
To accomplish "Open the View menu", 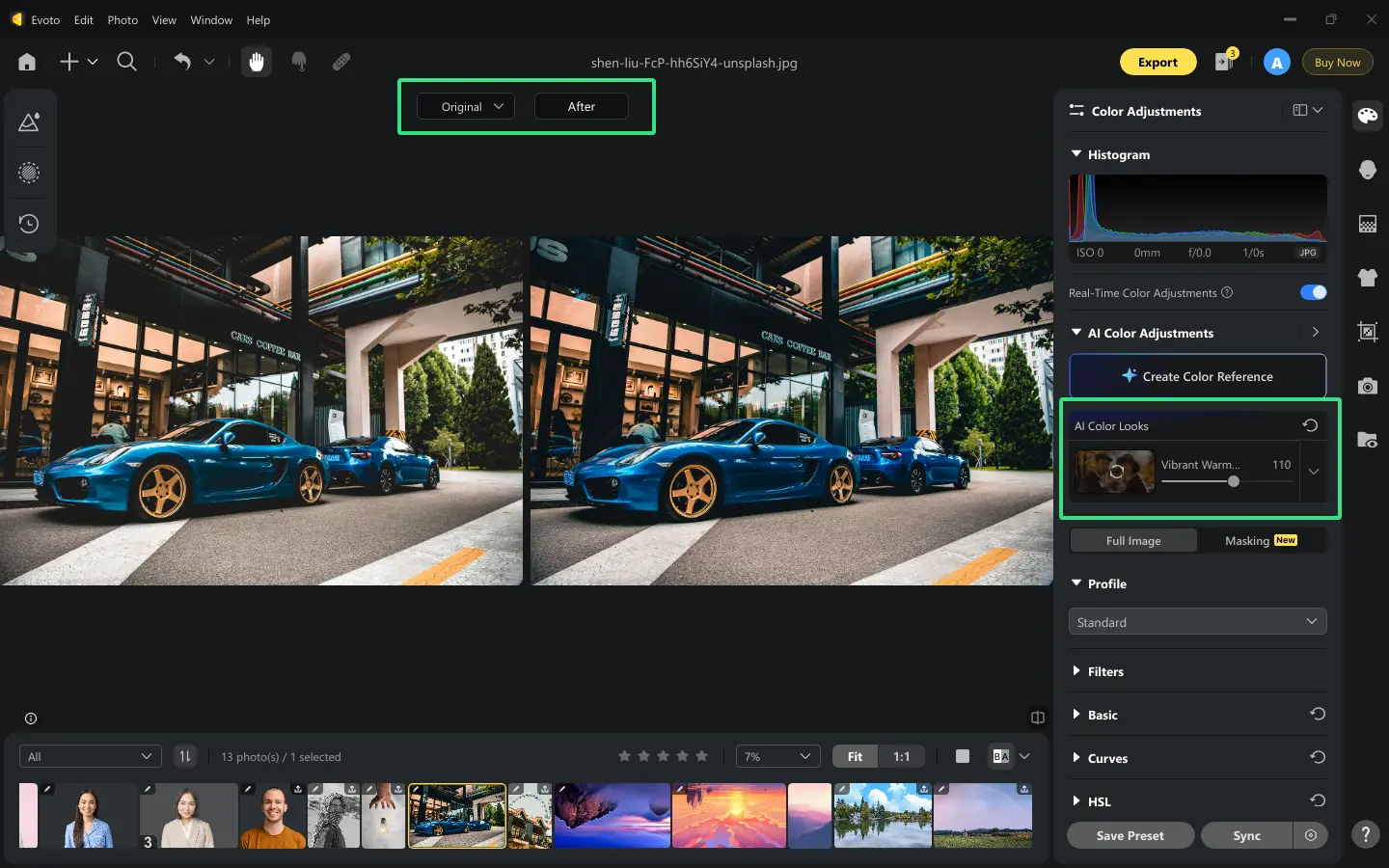I will point(164,19).
